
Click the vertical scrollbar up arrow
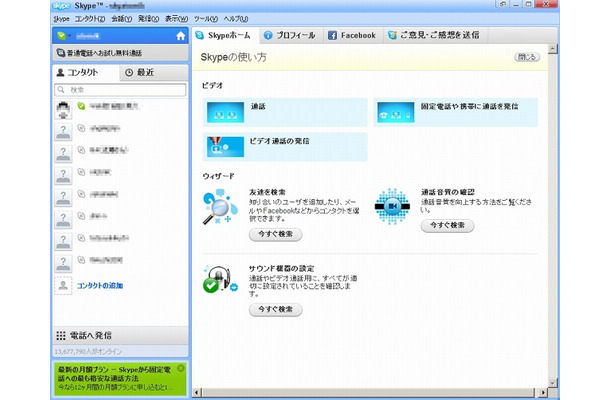coord(552,49)
